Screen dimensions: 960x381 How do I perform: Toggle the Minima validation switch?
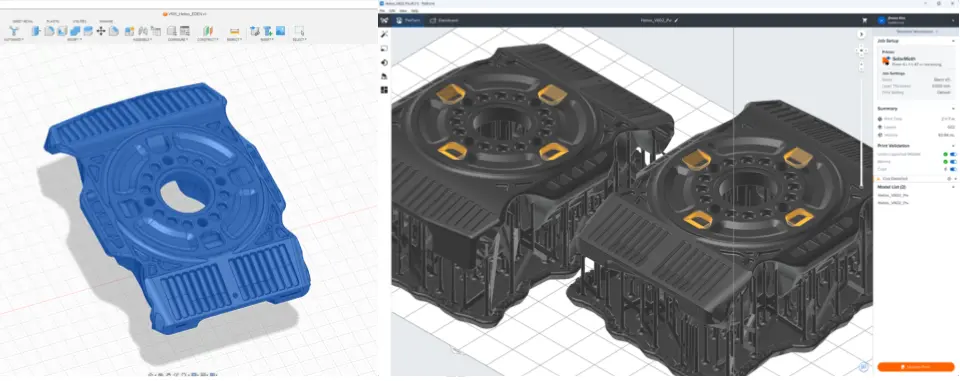coord(953,162)
